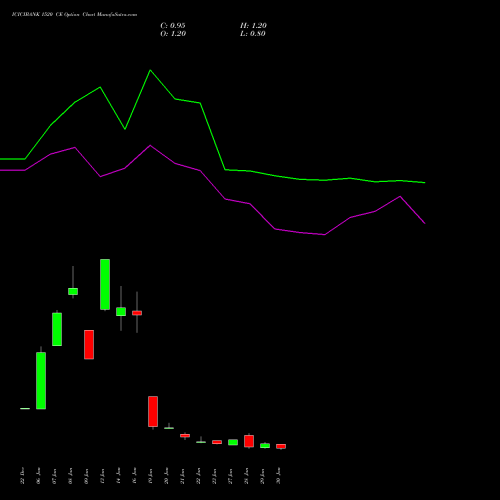Click the green candlestick above 07 Jan
This screenshot has height=500, width=500.
click(x=57, y=329)
